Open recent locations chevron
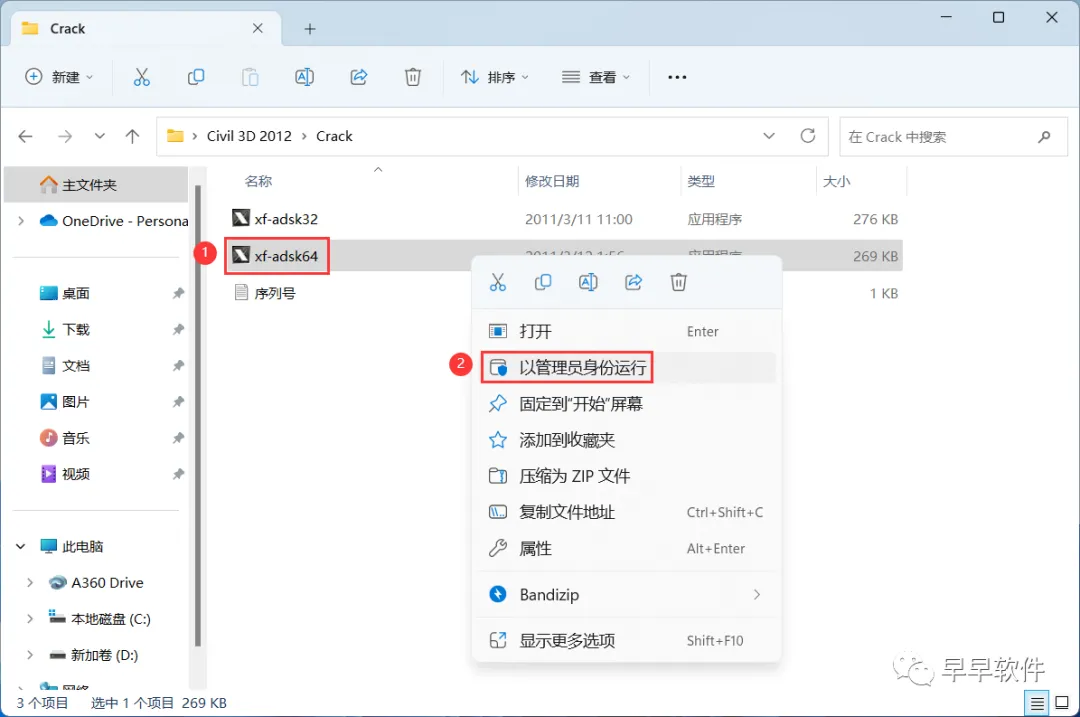Image resolution: width=1080 pixels, height=717 pixels. pyautogui.click(x=100, y=136)
